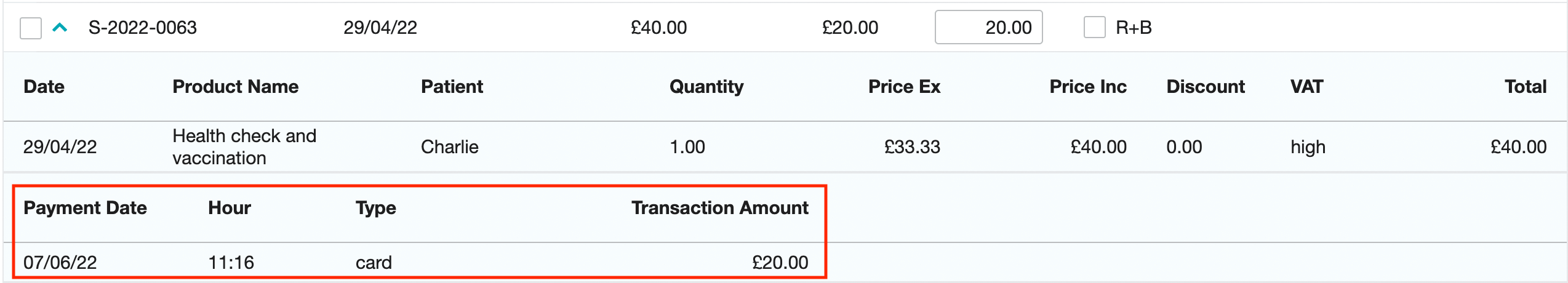This screenshot has width=1568, height=283.
Task: Select the Health check and vaccination product
Action: [244, 147]
